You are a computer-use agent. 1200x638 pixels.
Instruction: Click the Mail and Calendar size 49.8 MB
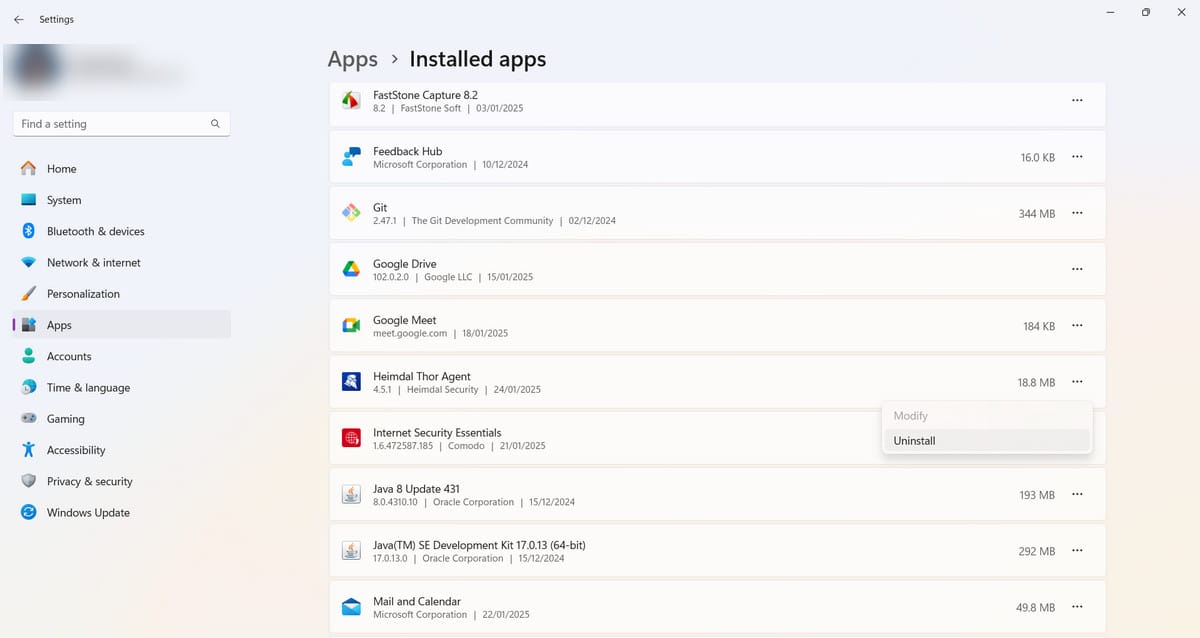(x=1035, y=608)
